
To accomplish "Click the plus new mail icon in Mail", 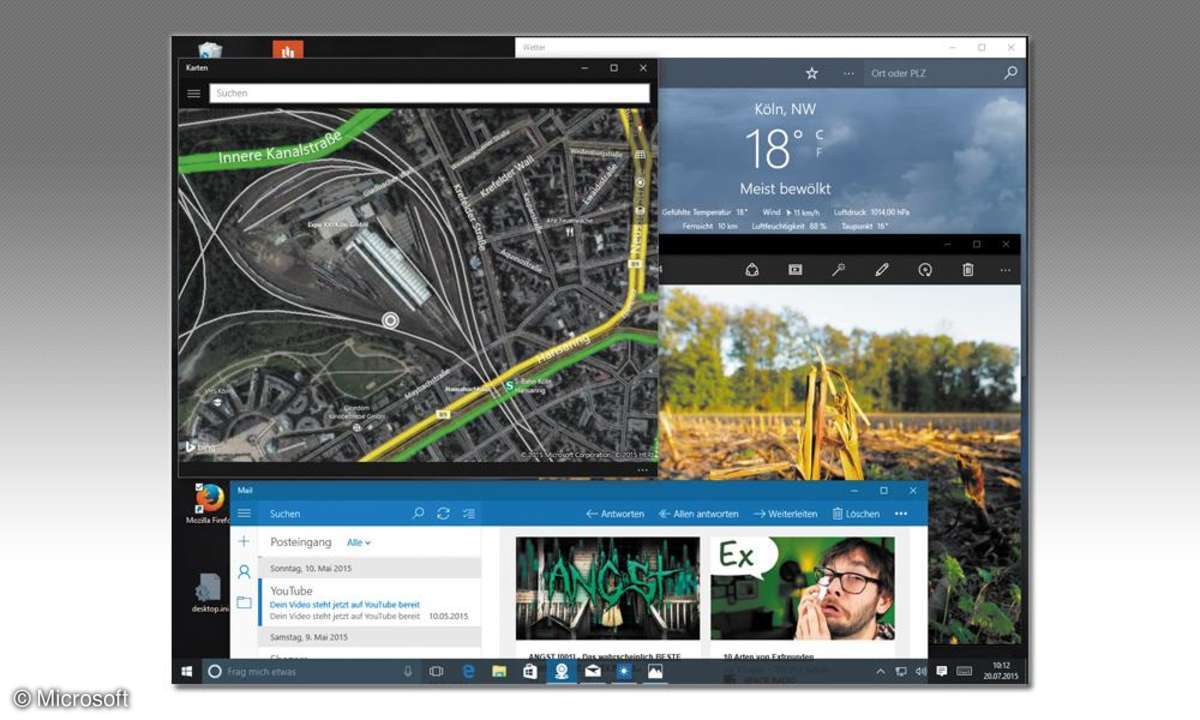I will point(244,541).
